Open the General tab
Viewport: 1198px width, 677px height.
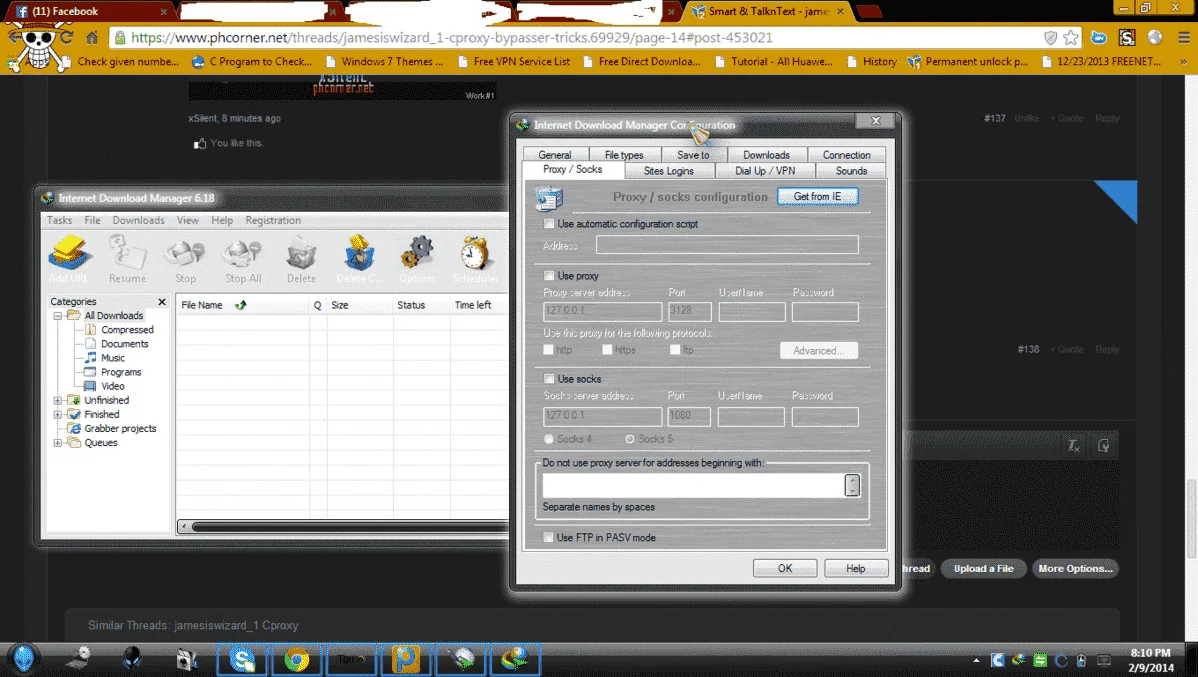(554, 154)
